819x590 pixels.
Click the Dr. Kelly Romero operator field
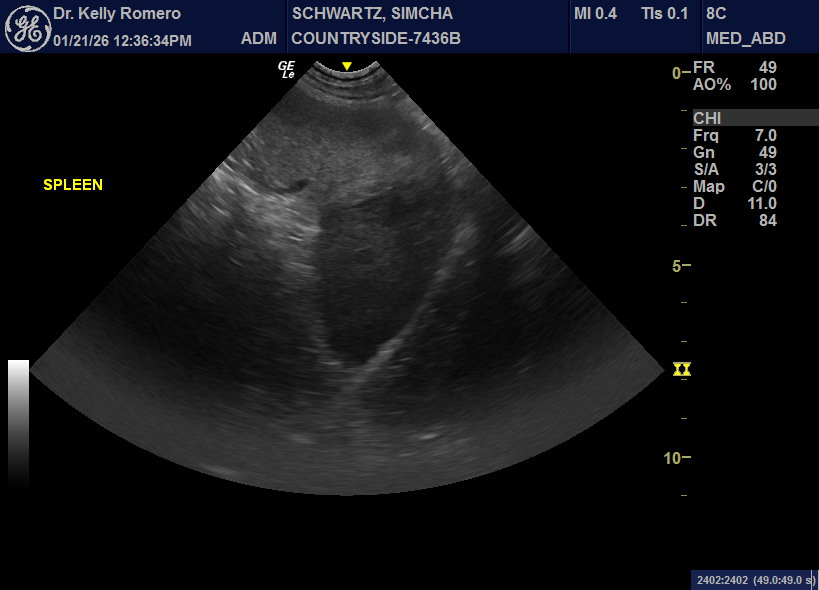coord(117,14)
